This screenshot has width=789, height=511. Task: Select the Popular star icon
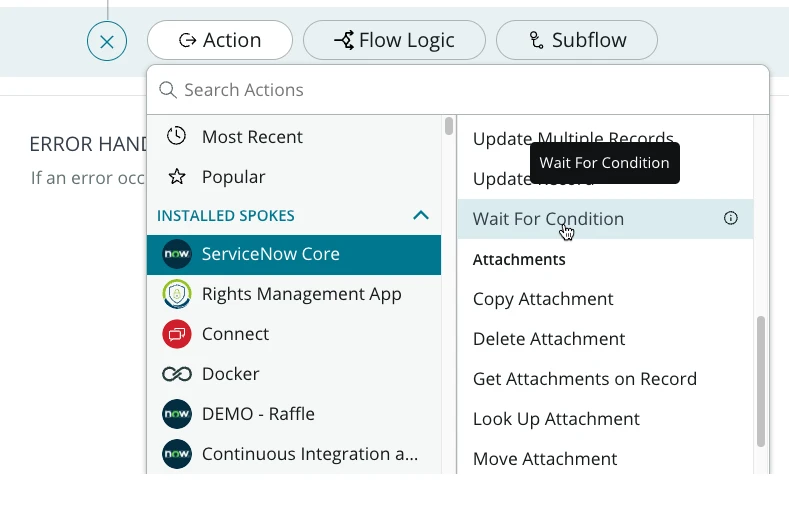pyautogui.click(x=176, y=177)
